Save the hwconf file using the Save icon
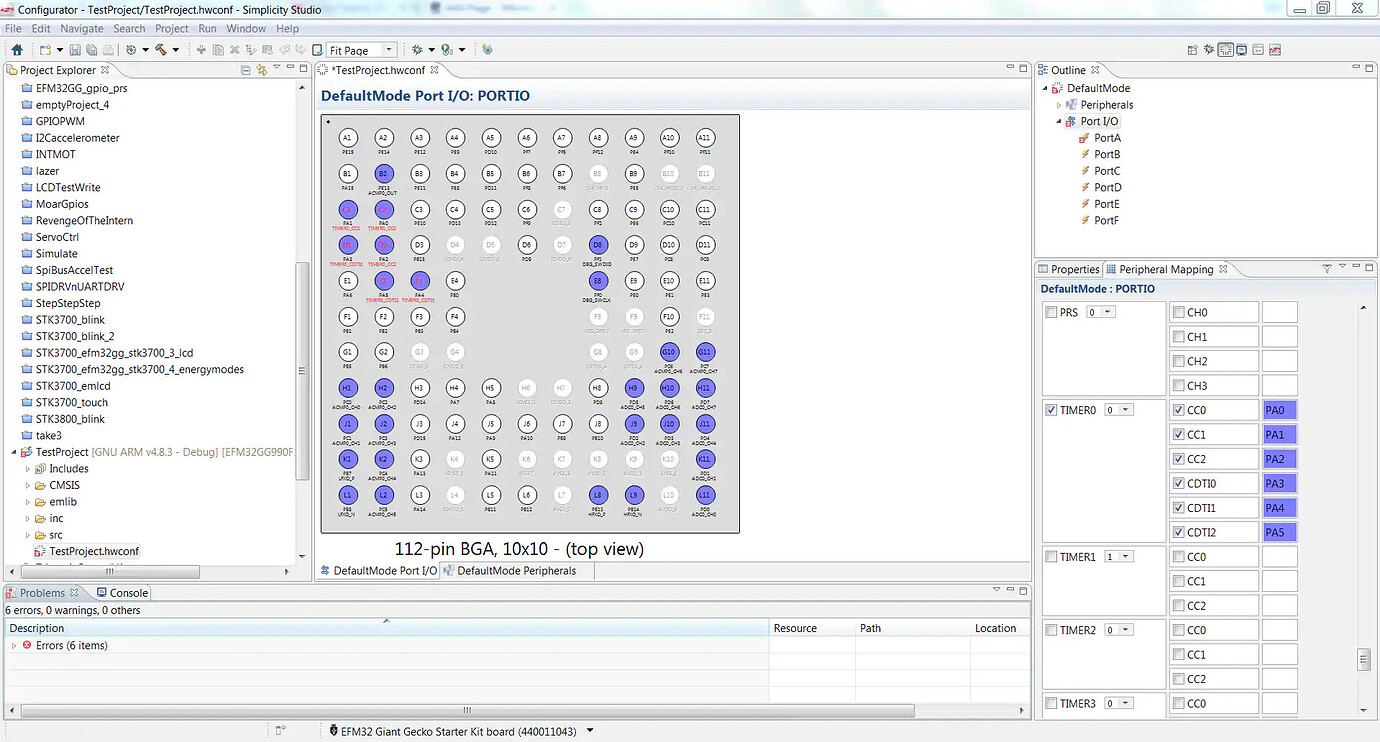Image resolution: width=1380 pixels, height=742 pixels. click(x=75, y=48)
